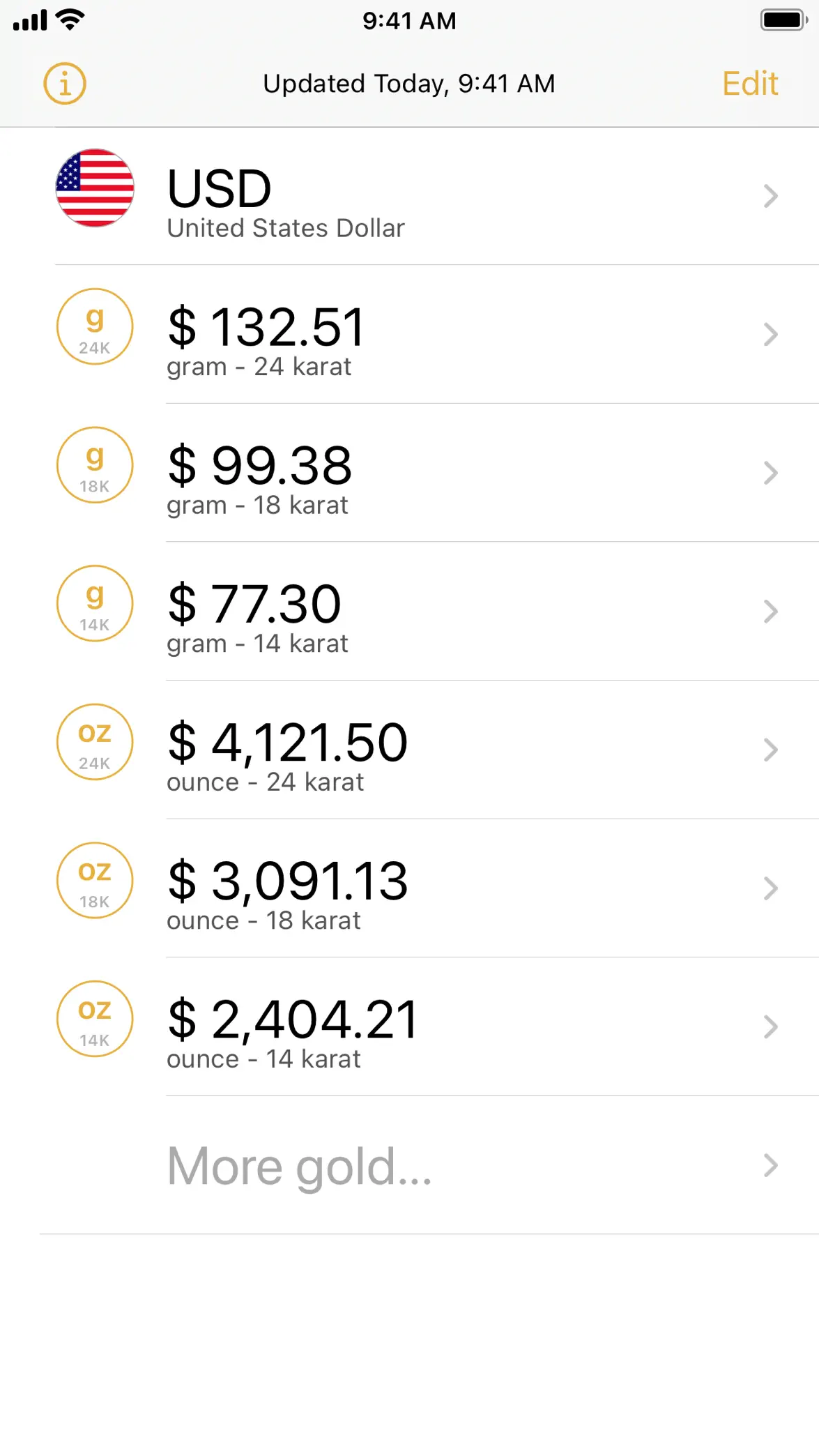Select the gram 18K gold icon
The width and height of the screenshot is (819, 1456).
tap(95, 465)
